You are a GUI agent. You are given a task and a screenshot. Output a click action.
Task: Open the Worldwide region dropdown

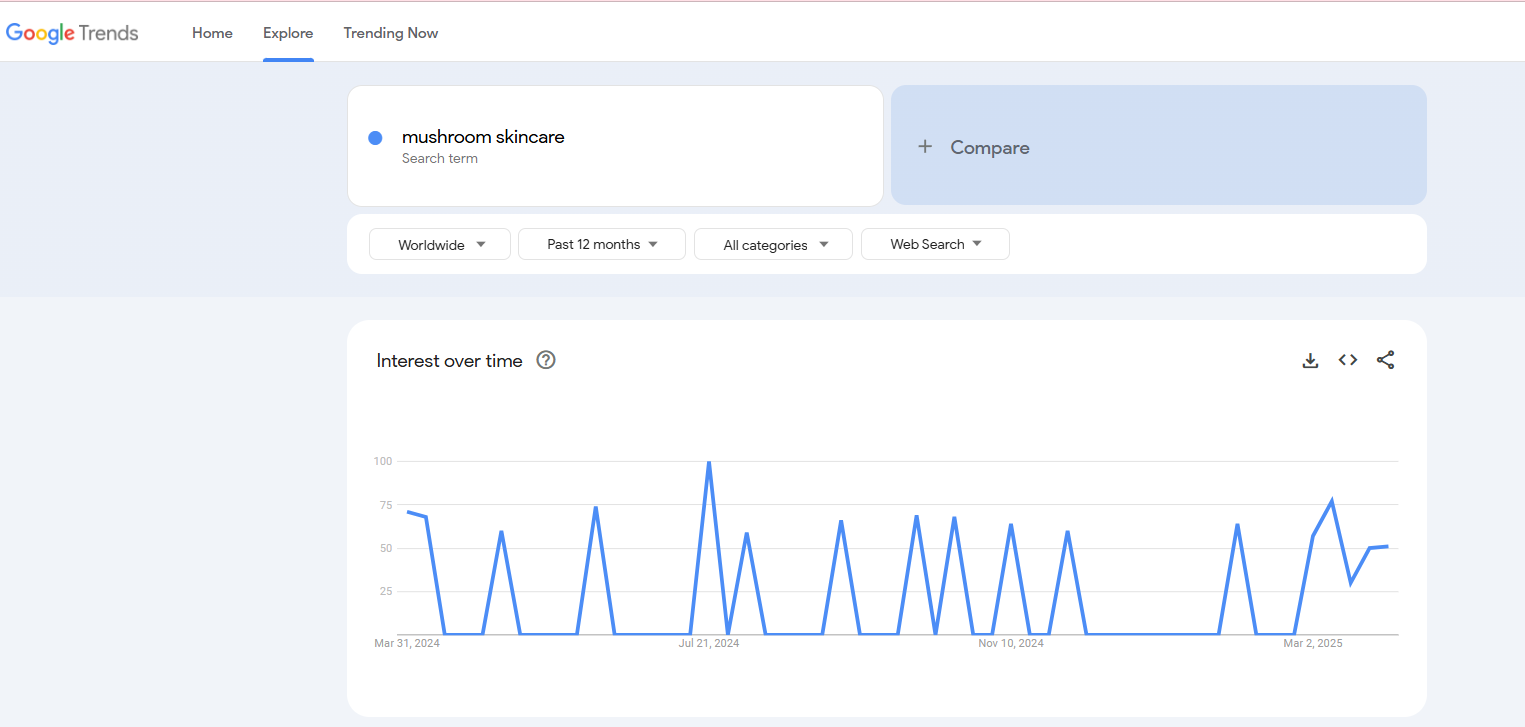(440, 244)
